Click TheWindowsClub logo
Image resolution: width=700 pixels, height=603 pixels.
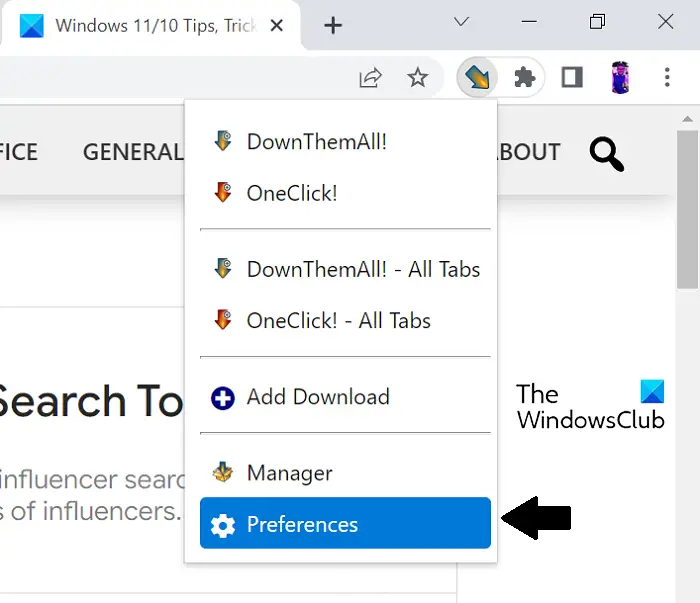[590, 406]
